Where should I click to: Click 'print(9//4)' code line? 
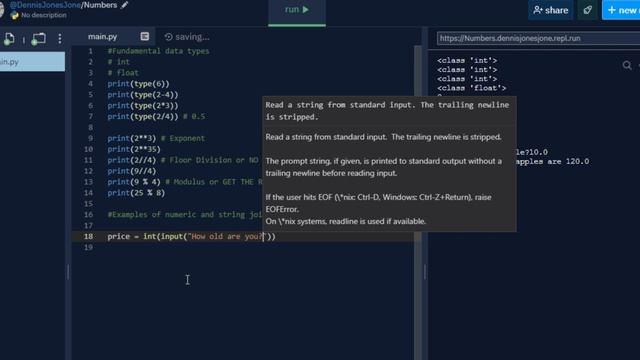point(131,171)
